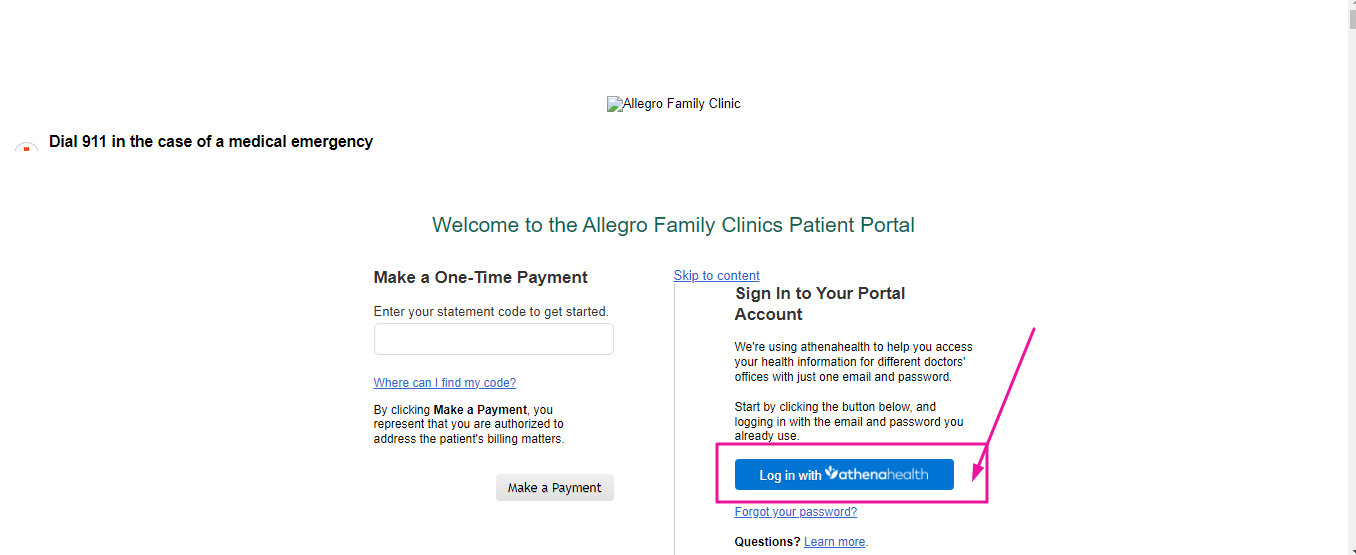Click the Sign In to Your Portal Account heading

(820, 304)
